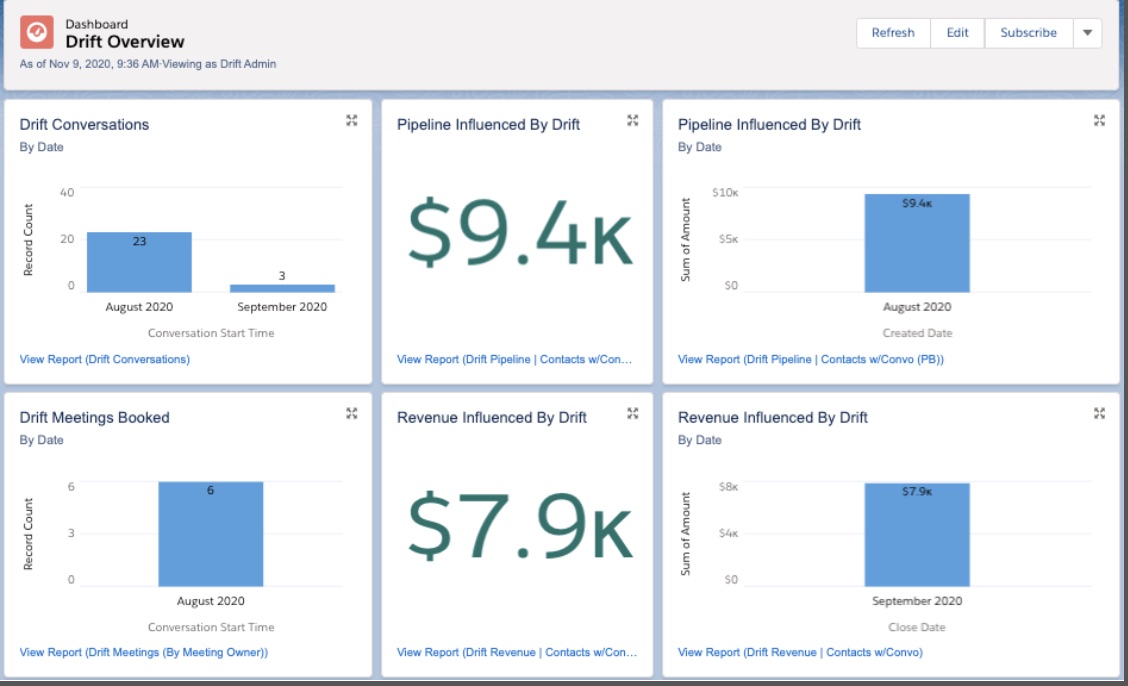The image size is (1128, 686).
Task: Click the $9.4K pipeline bar
Action: pos(917,243)
